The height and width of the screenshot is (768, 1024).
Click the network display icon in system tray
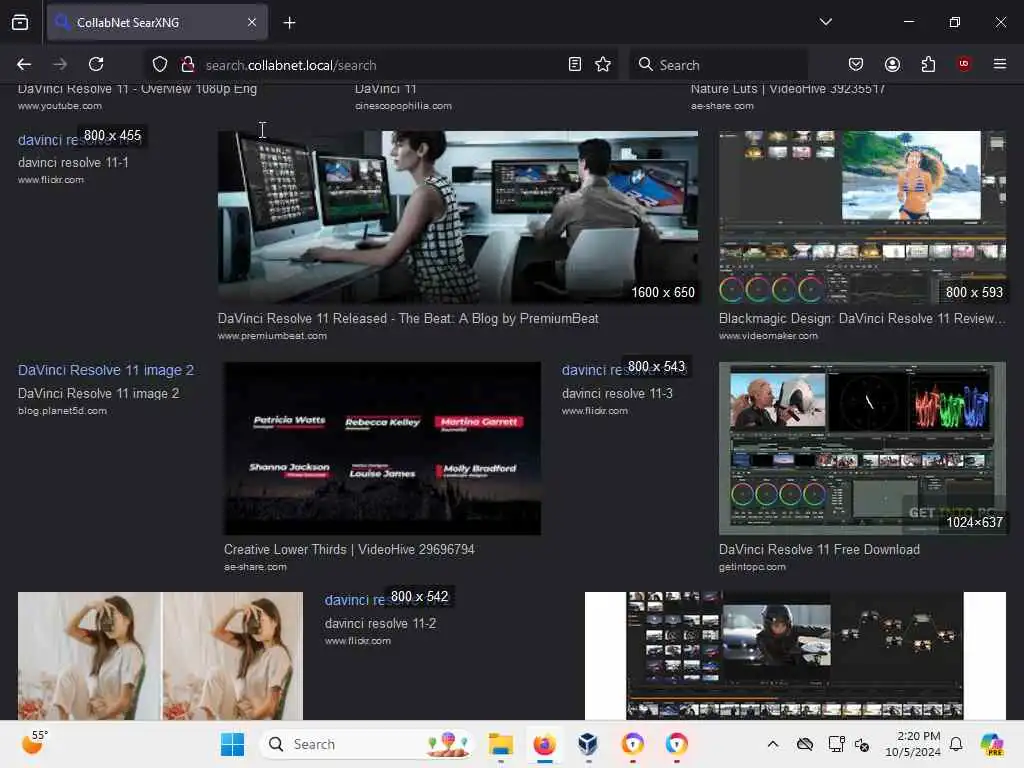point(835,744)
